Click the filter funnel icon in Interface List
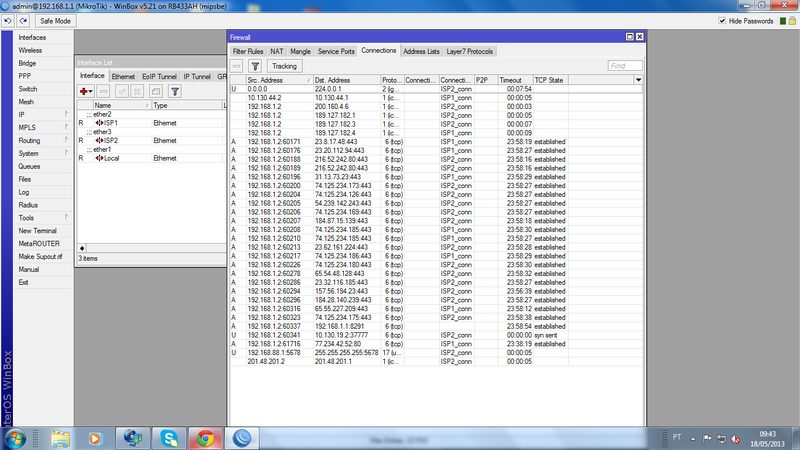800x450 pixels. pyautogui.click(x=174, y=91)
